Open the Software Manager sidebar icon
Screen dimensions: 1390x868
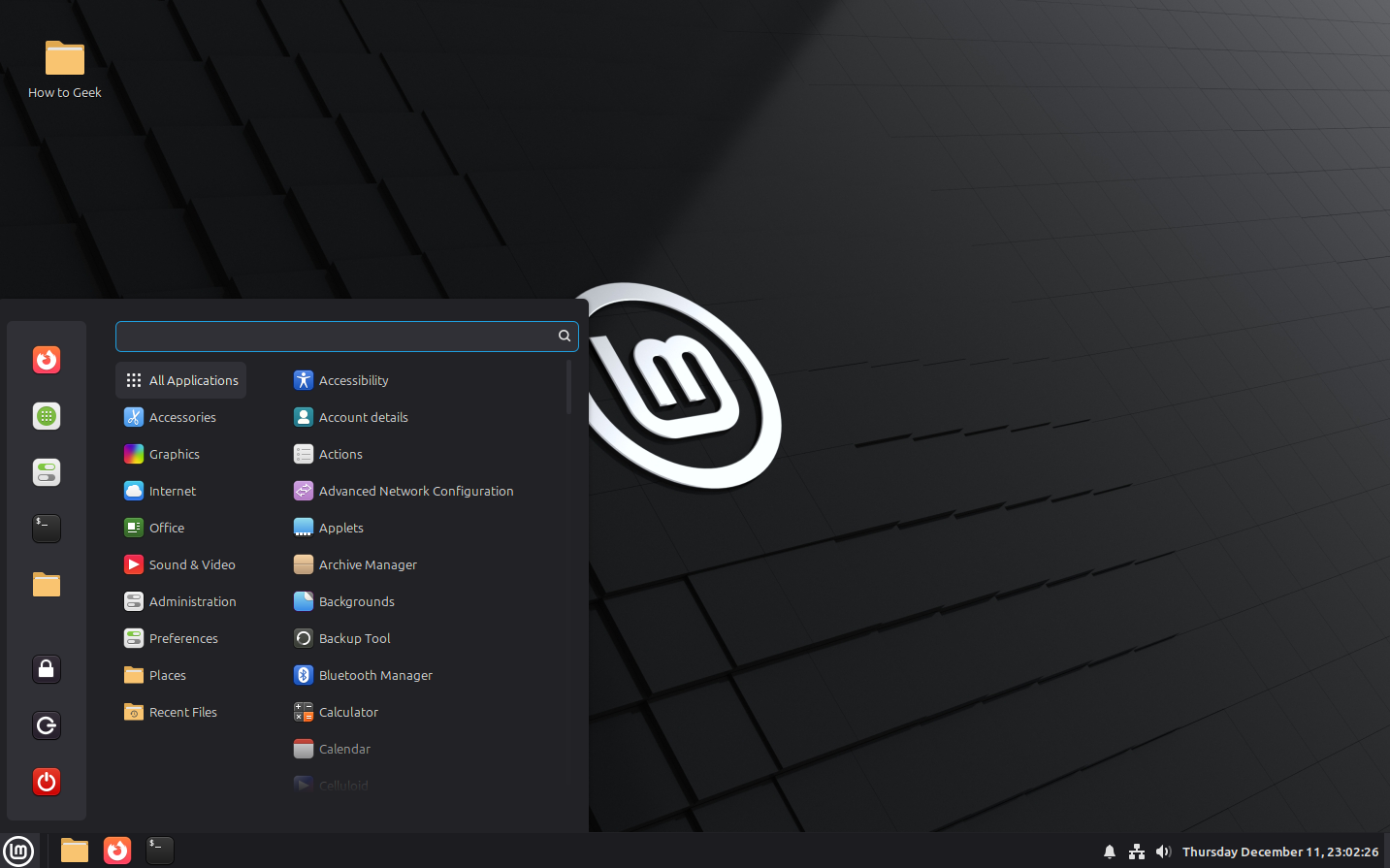click(x=46, y=415)
